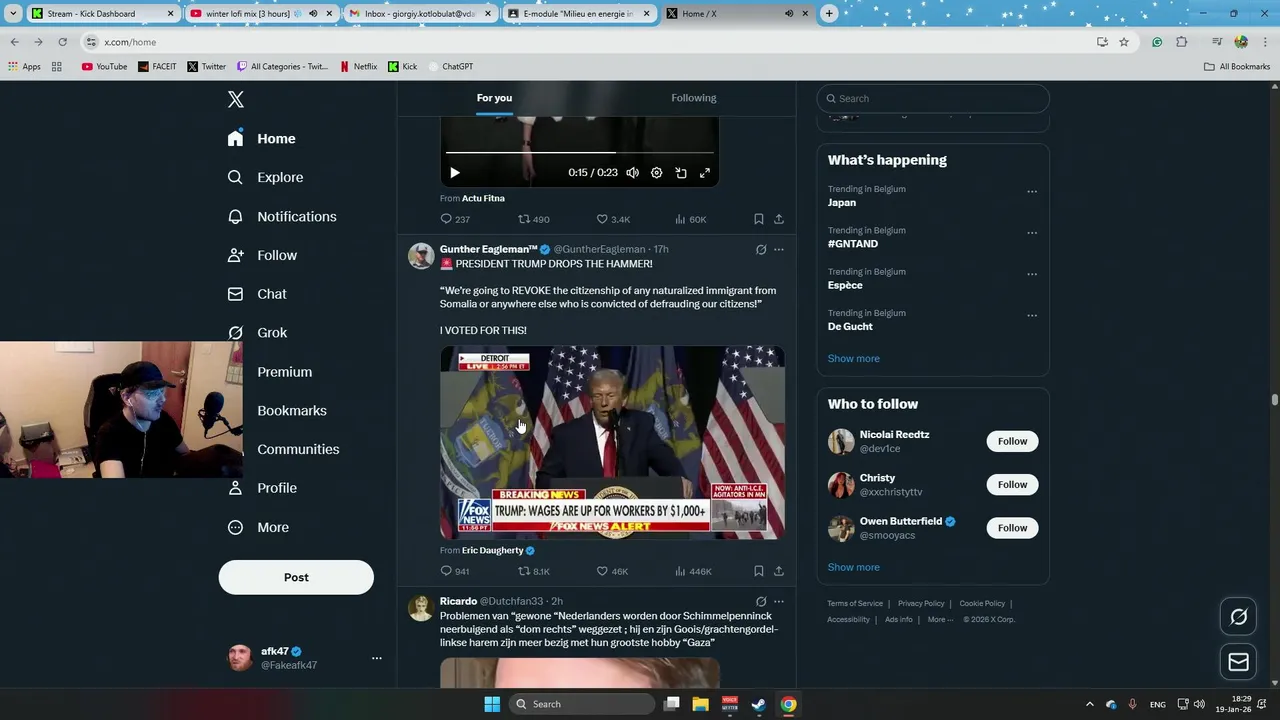1280x720 pixels.
Task: Like the post with 46K likes
Action: click(x=612, y=571)
